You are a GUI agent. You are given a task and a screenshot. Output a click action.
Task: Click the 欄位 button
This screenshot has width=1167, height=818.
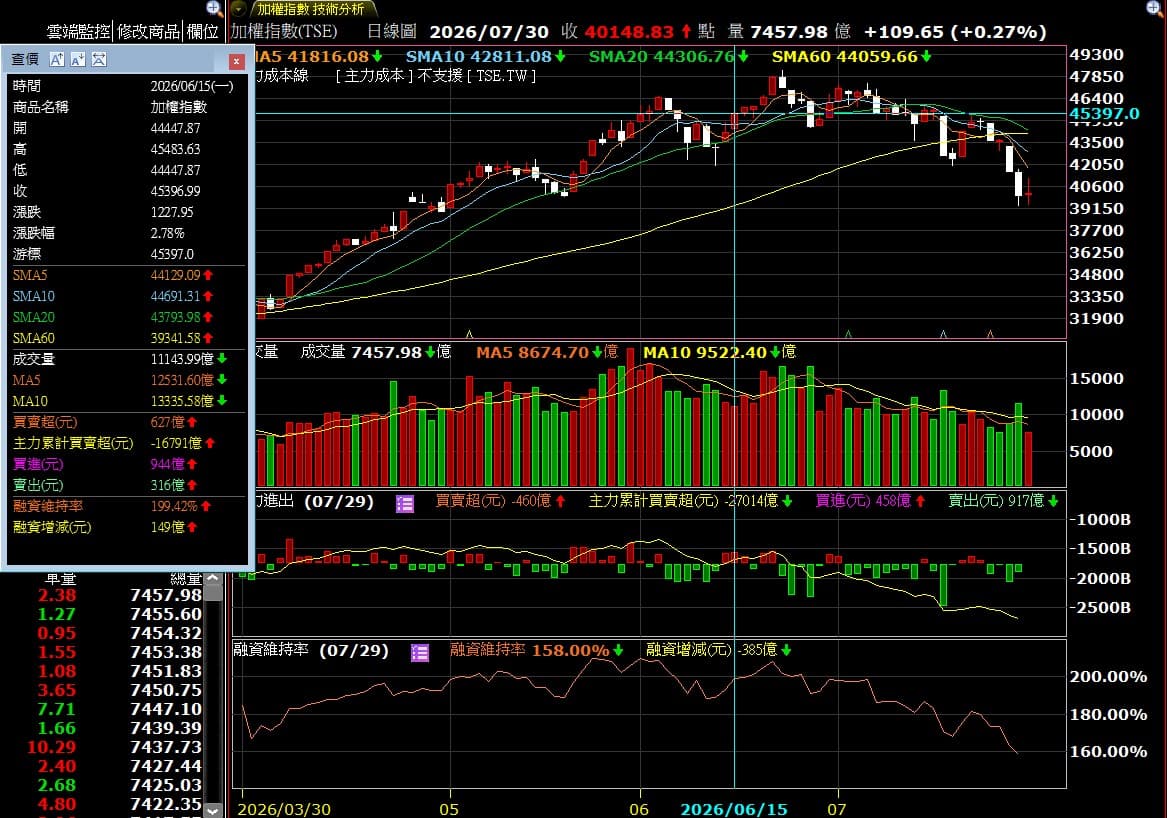coord(202,31)
